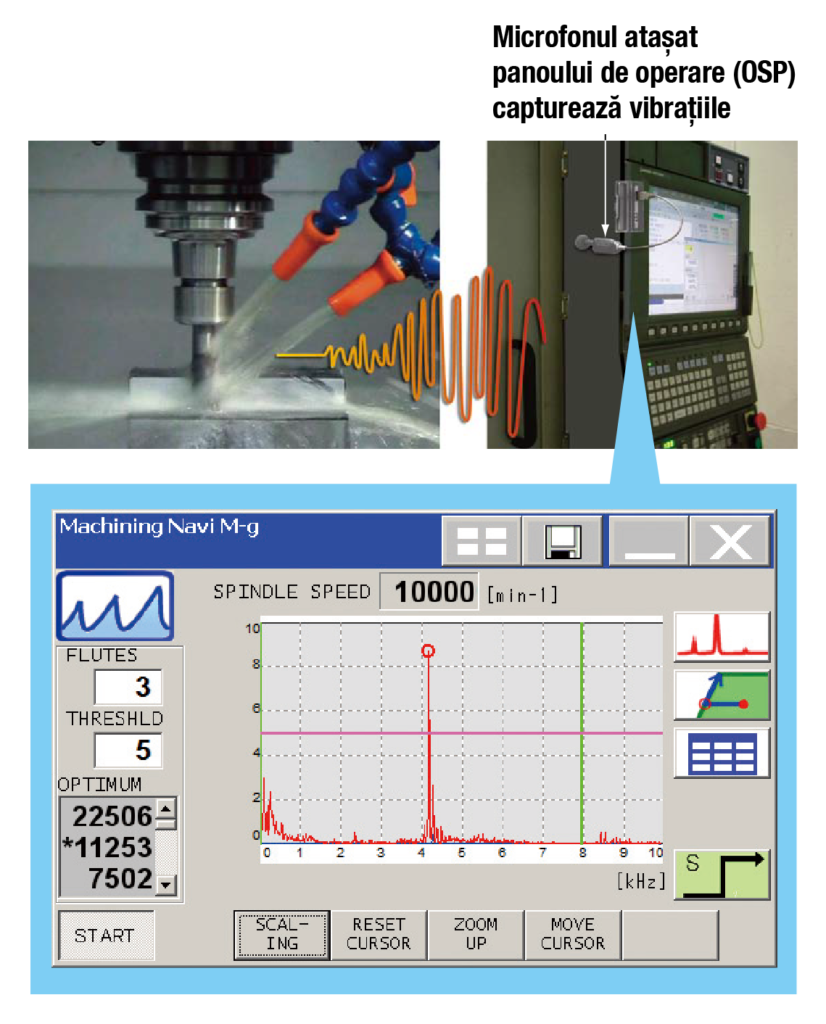This screenshot has height=1024, width=826.
Task: Click the SCALING button
Action: click(282, 934)
